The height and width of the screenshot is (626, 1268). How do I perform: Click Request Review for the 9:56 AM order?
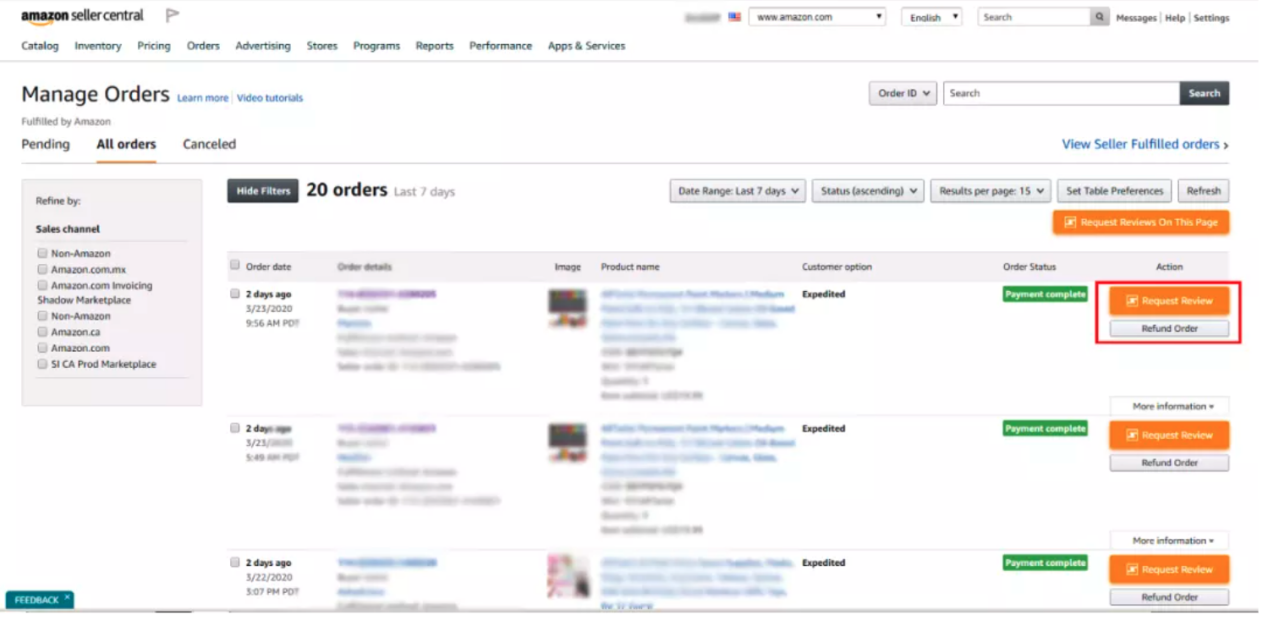point(1169,301)
